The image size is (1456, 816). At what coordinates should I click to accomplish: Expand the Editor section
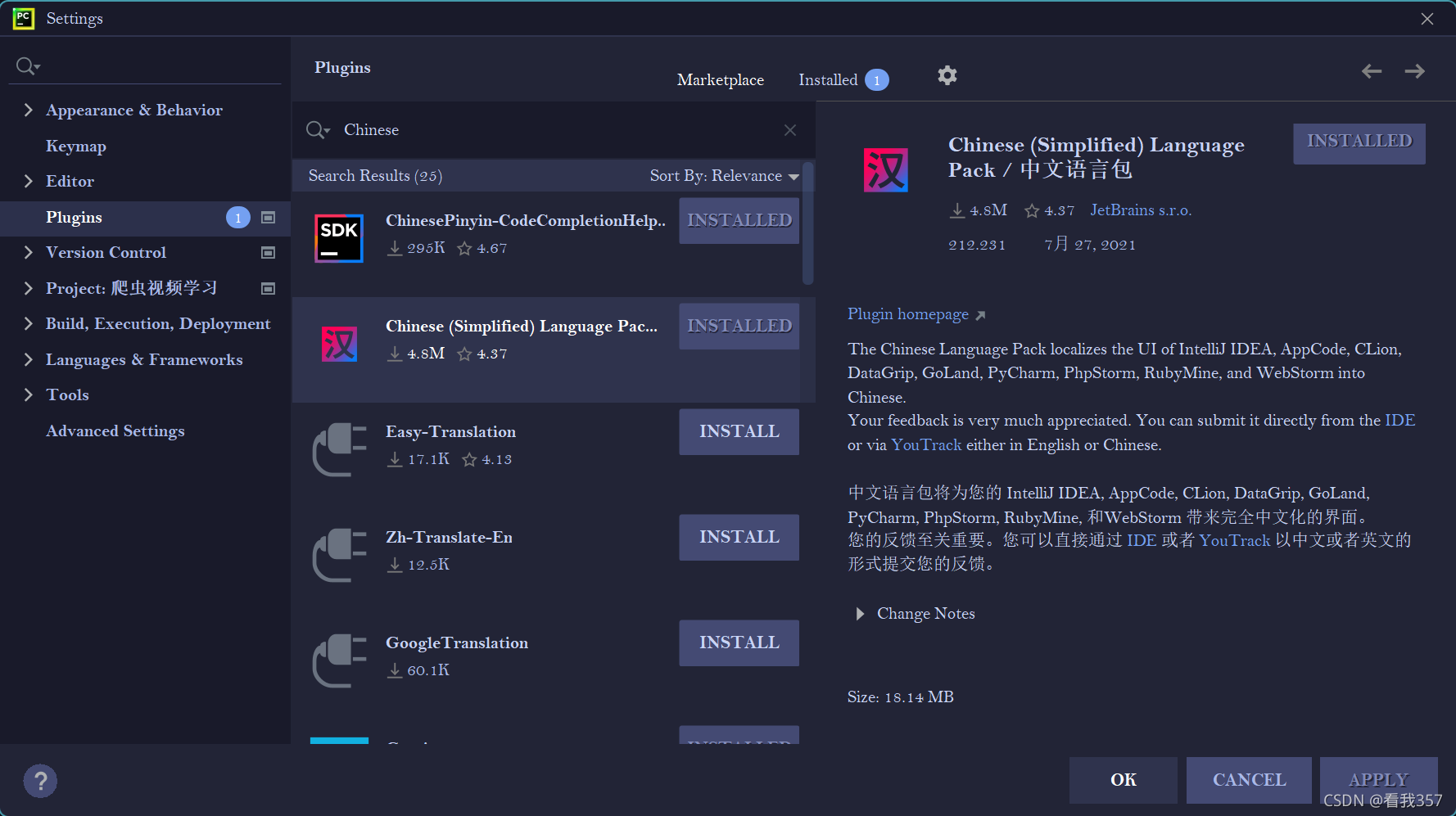coord(29,181)
